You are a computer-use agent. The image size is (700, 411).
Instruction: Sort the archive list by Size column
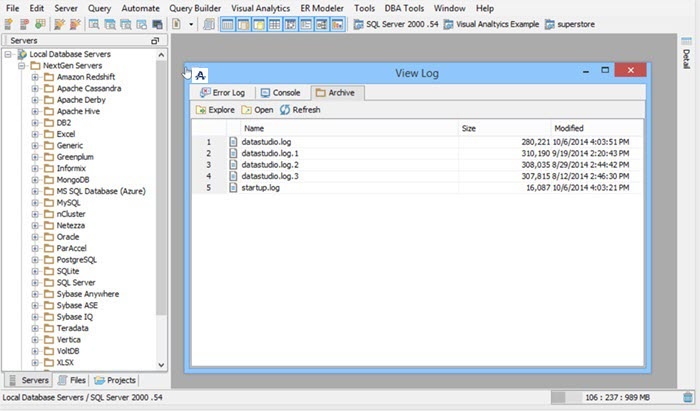coord(504,128)
